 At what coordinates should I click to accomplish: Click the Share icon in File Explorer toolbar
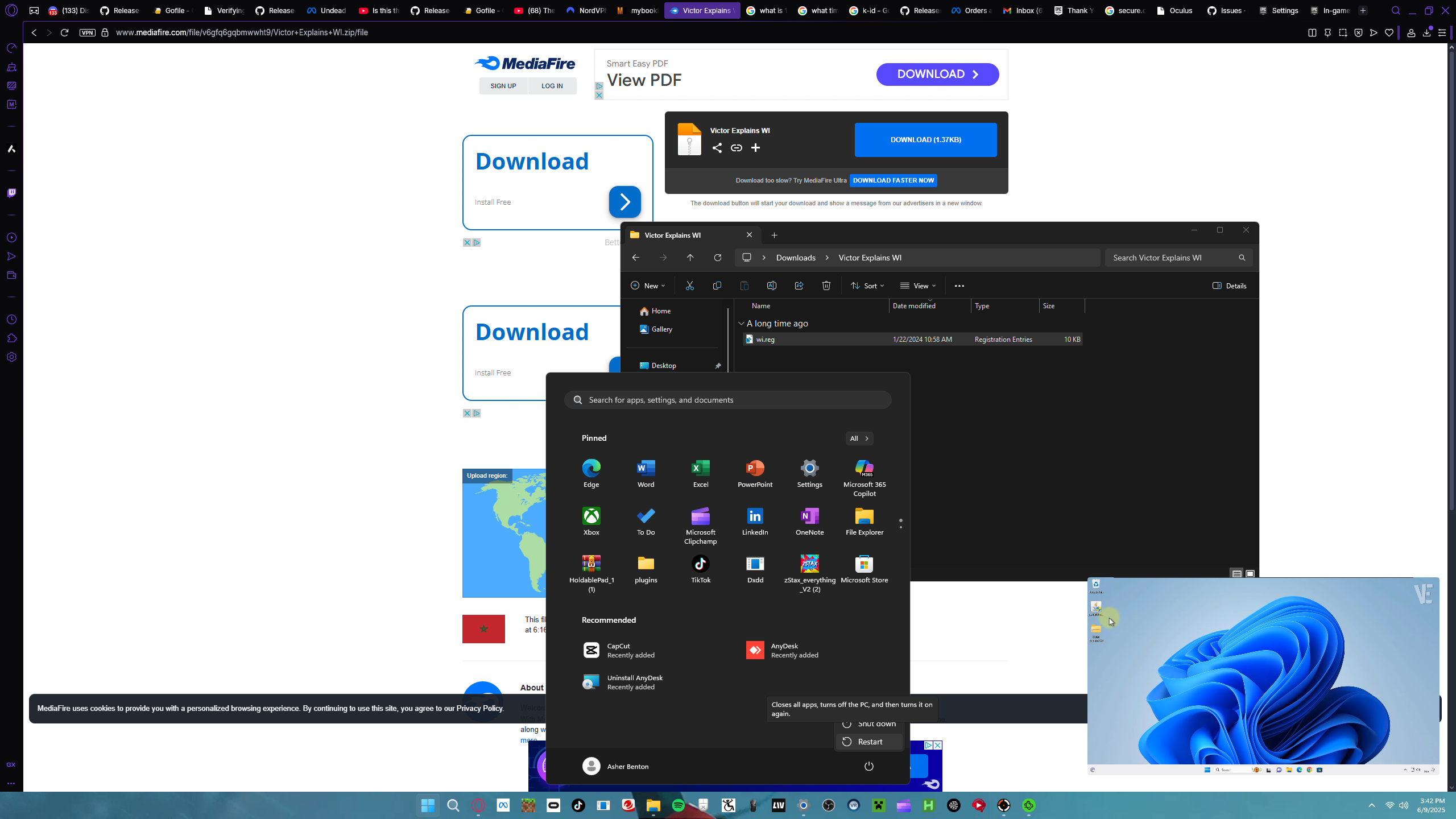tap(799, 286)
